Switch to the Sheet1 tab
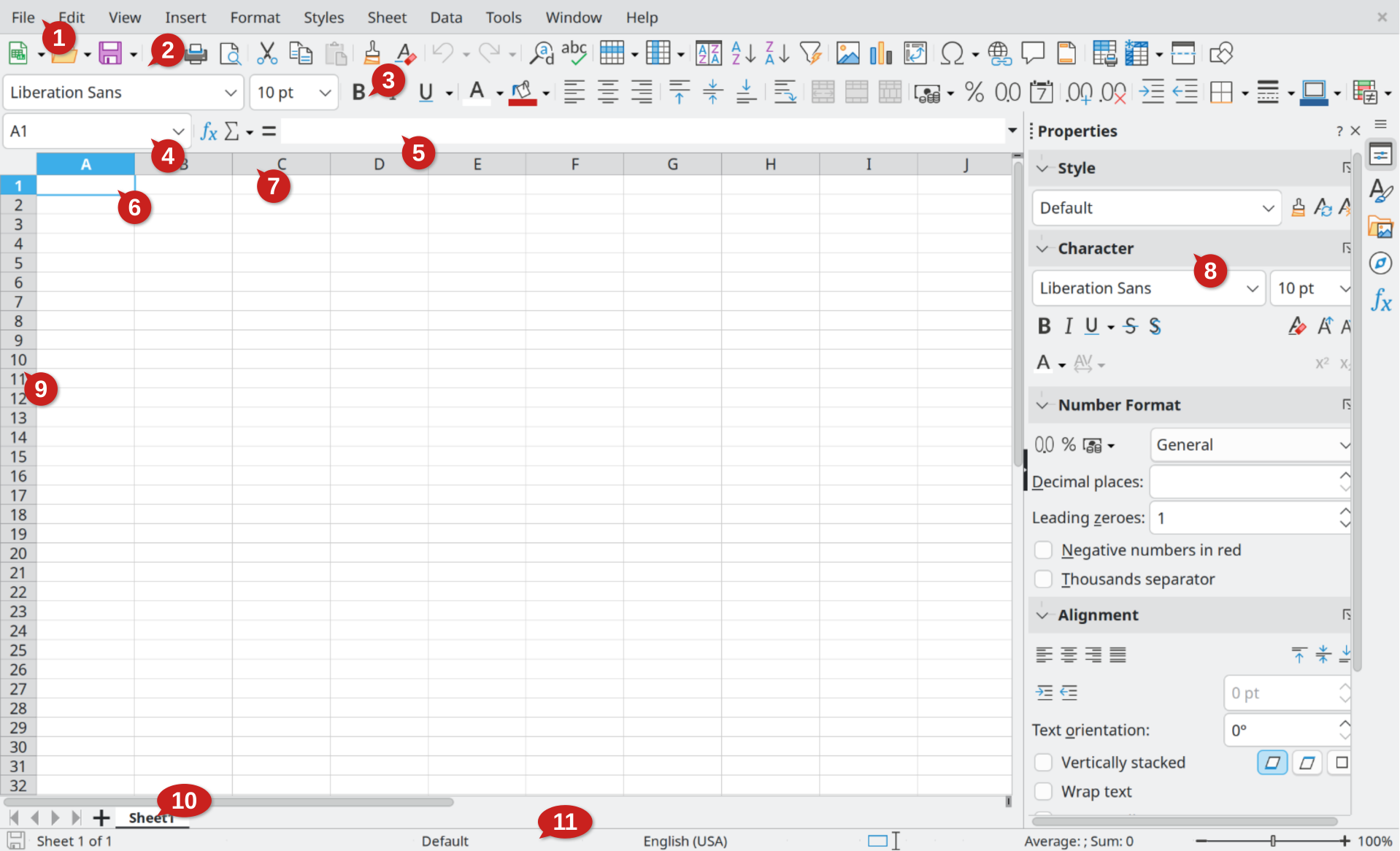Screen dimensions: 1400x851 click(x=151, y=817)
